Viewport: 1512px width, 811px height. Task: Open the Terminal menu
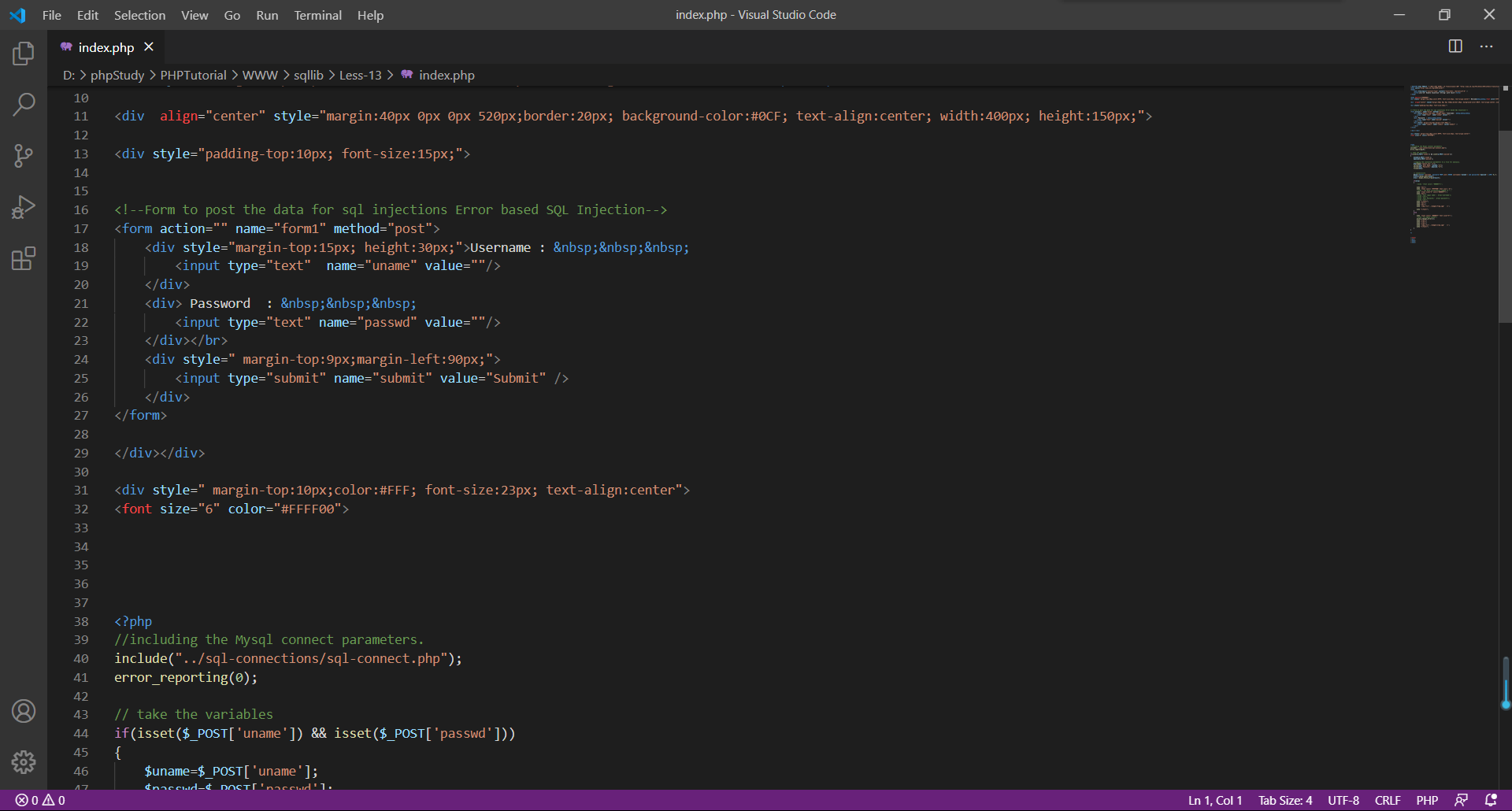317,15
